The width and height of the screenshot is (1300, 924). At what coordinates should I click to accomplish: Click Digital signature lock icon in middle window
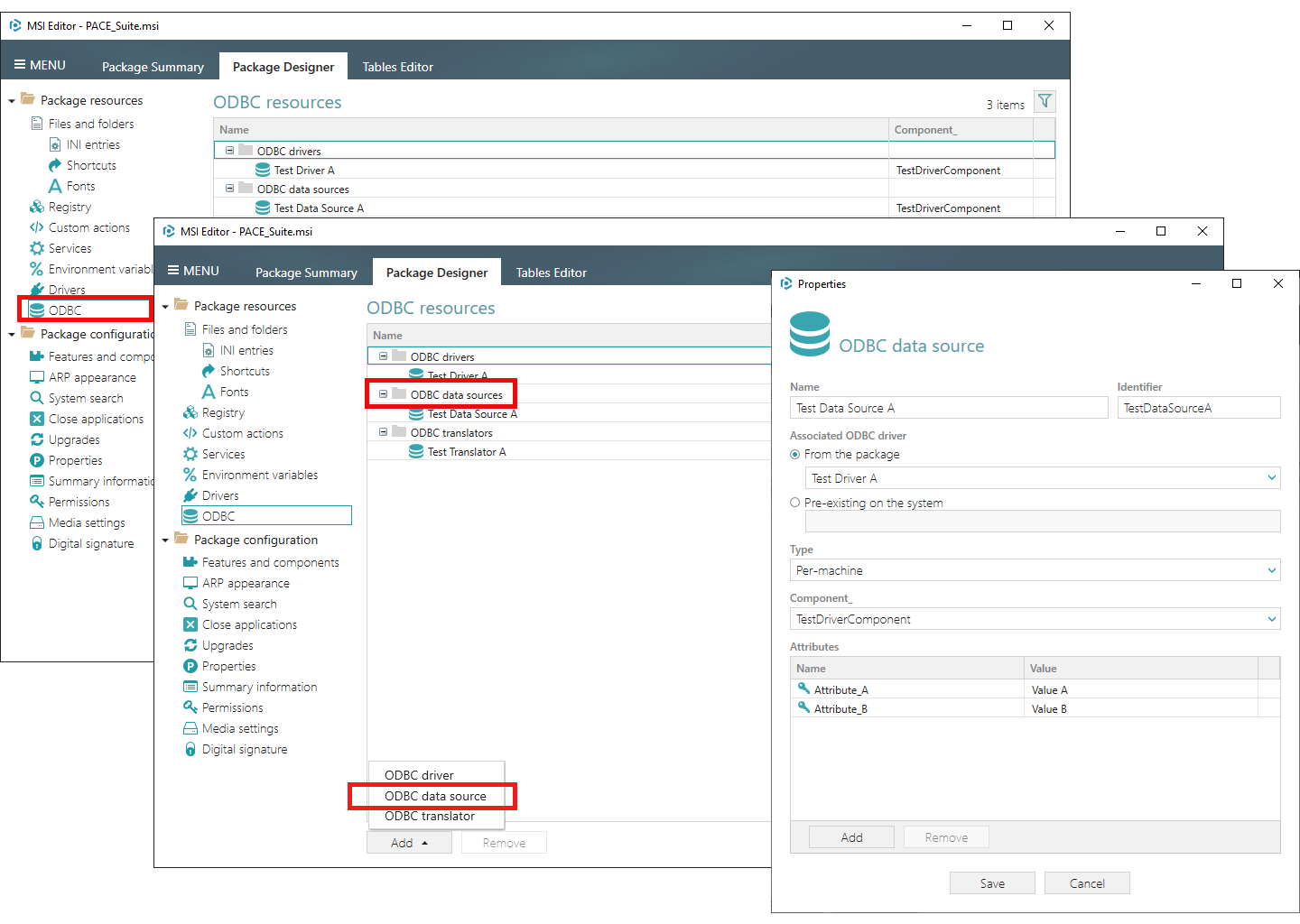pyautogui.click(x=190, y=749)
